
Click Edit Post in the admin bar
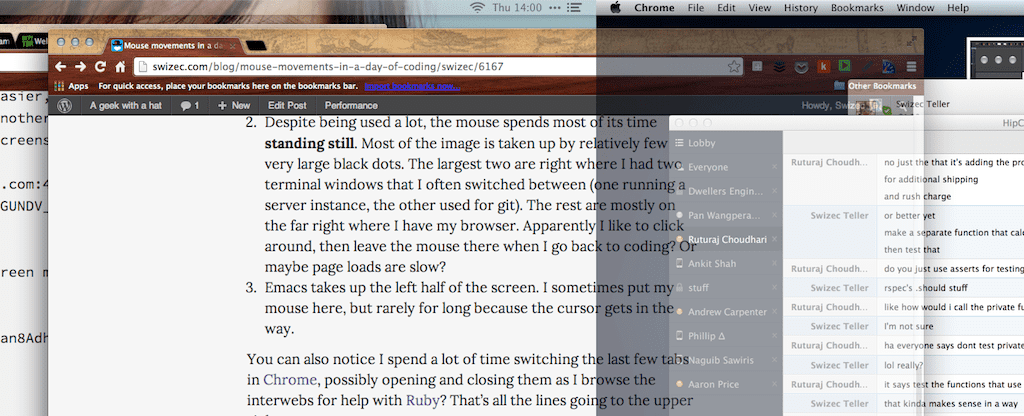(x=287, y=105)
